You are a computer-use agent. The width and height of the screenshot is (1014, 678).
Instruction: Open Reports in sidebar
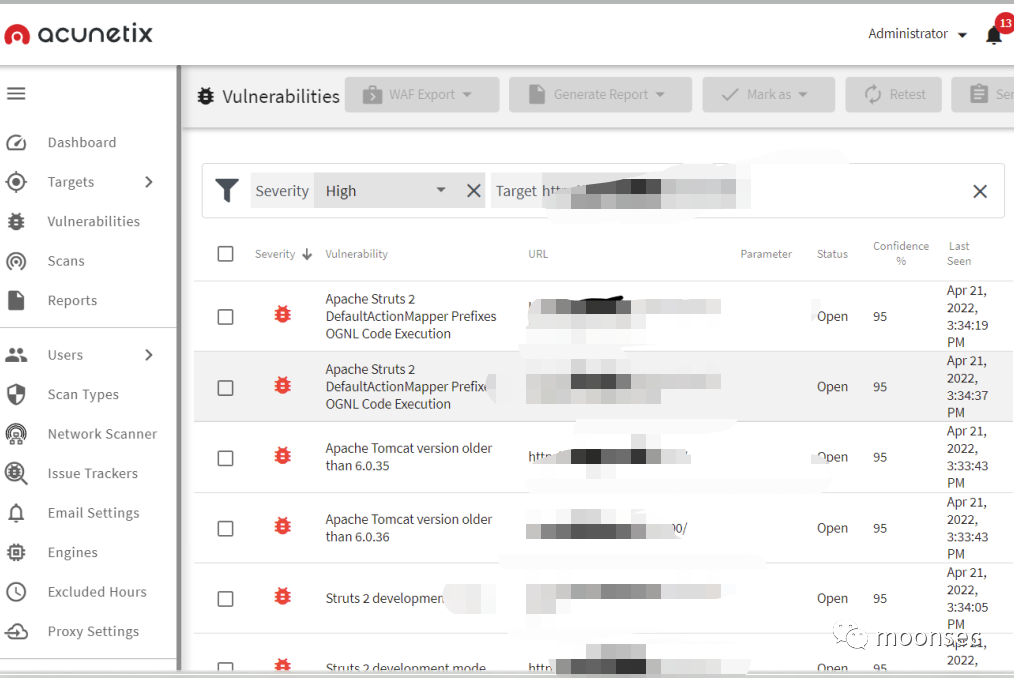[x=72, y=301]
